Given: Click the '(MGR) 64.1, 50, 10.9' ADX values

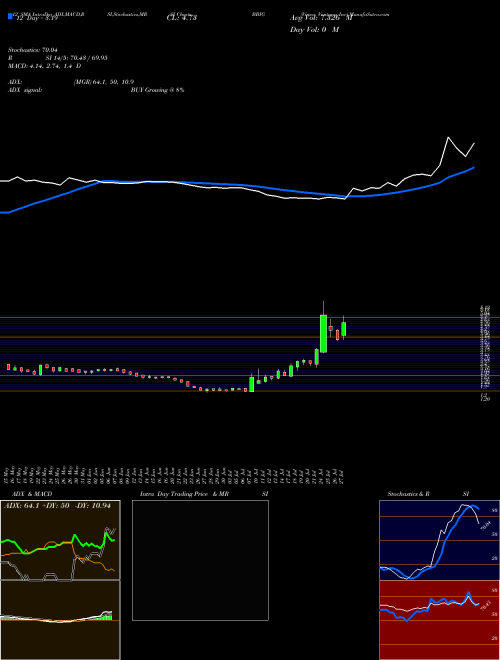Looking at the screenshot, I should pyautogui.click(x=104, y=82).
